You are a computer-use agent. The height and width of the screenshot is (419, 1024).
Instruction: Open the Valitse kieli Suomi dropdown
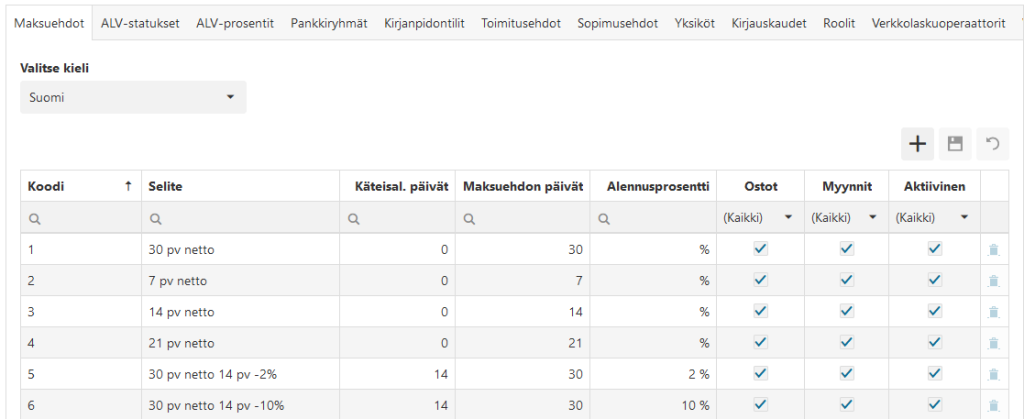pyautogui.click(x=133, y=97)
